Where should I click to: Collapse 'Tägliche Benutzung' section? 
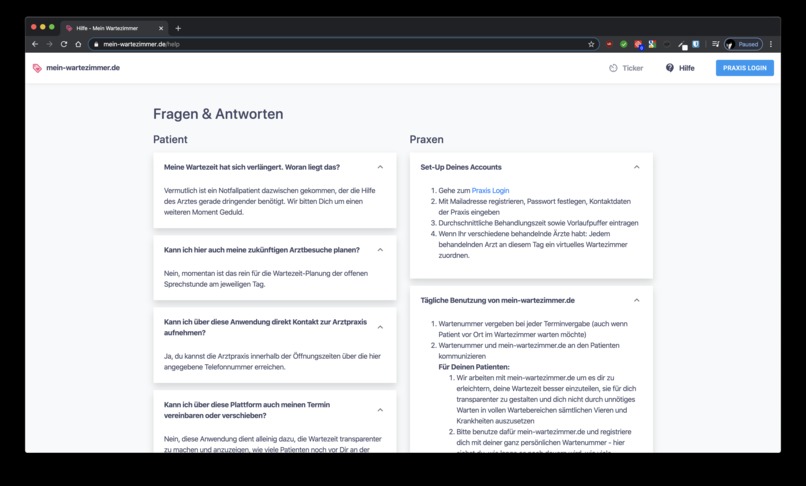click(637, 300)
